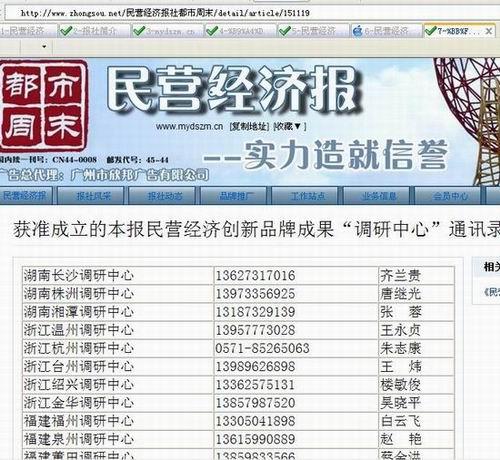
Task: Click the 复制地址 link in the banner
Action: (250, 126)
